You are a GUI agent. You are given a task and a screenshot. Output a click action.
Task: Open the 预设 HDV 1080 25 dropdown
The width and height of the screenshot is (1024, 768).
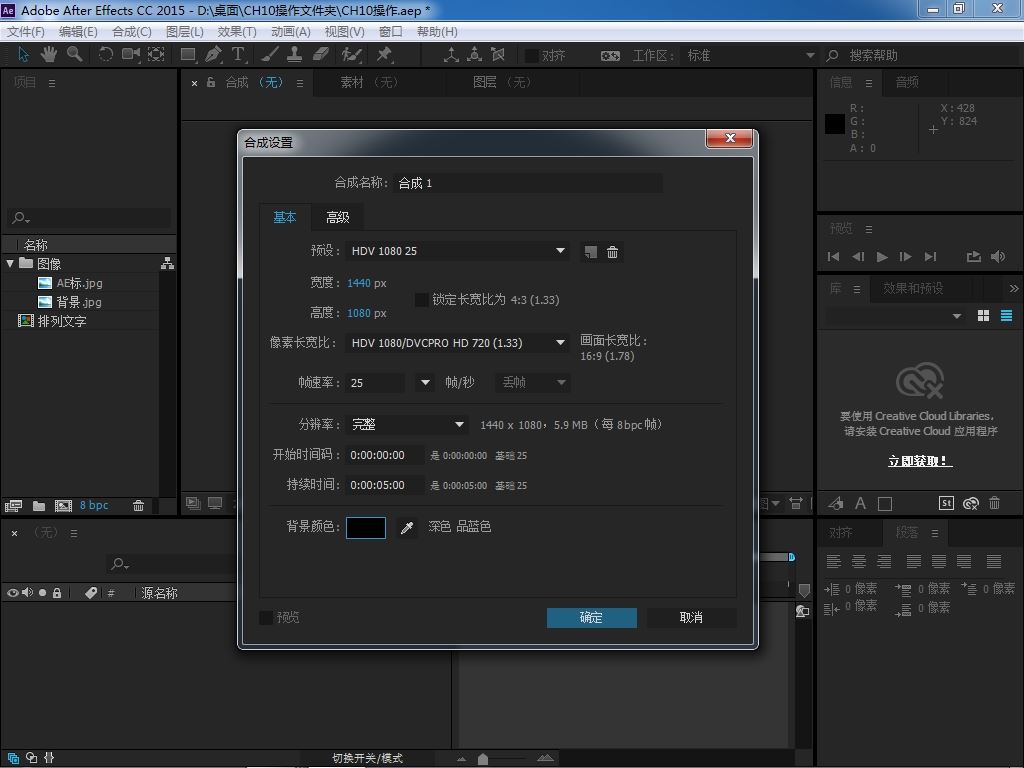point(457,251)
